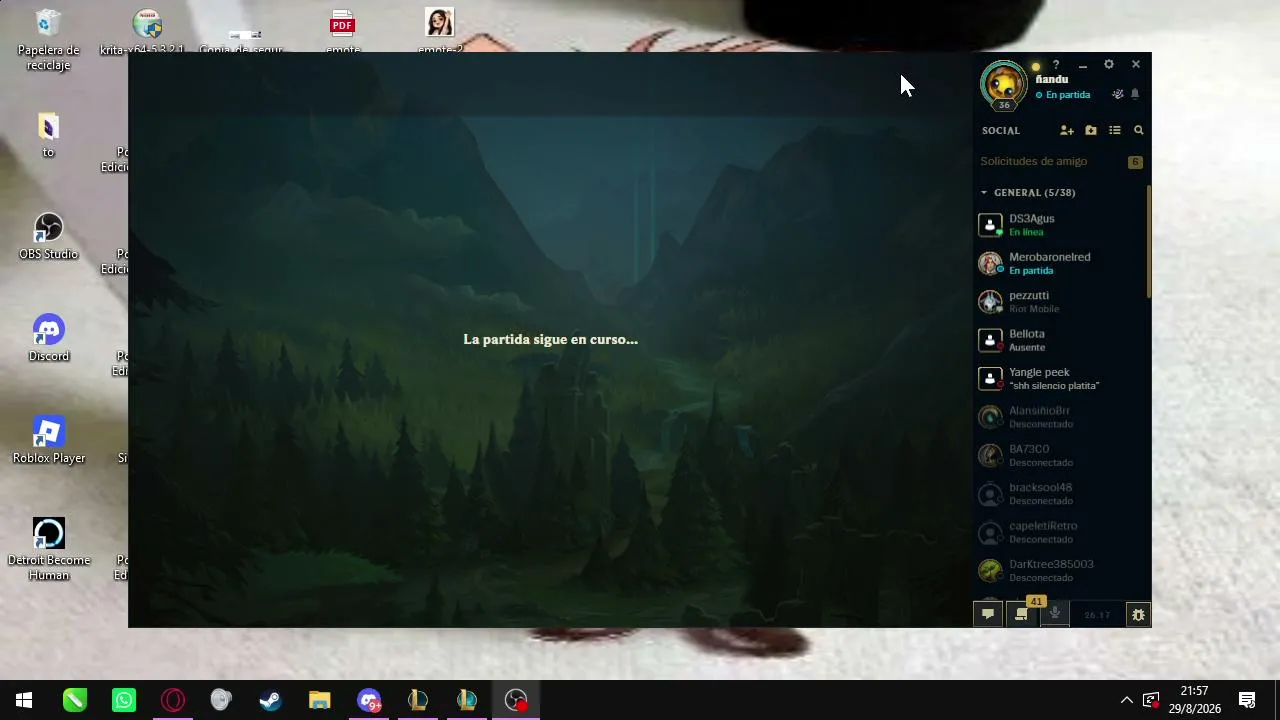Click the new friend folder icon
Image resolution: width=1280 pixels, height=720 pixels.
pos(1091,131)
